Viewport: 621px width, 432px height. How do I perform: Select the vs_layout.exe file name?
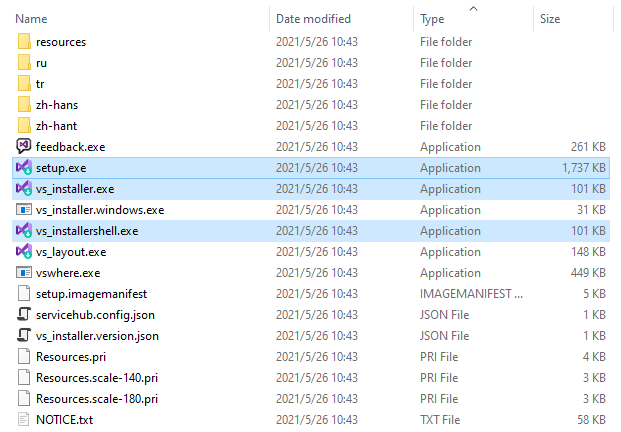click(71, 252)
